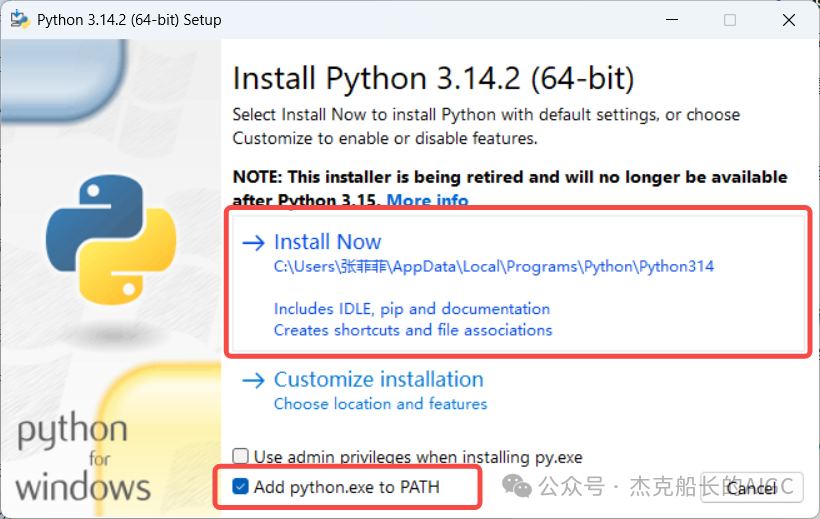Screen dimensions: 820x519
Task: Click "Includes IDLE, pip and documentation" text
Action: pyautogui.click(x=412, y=309)
